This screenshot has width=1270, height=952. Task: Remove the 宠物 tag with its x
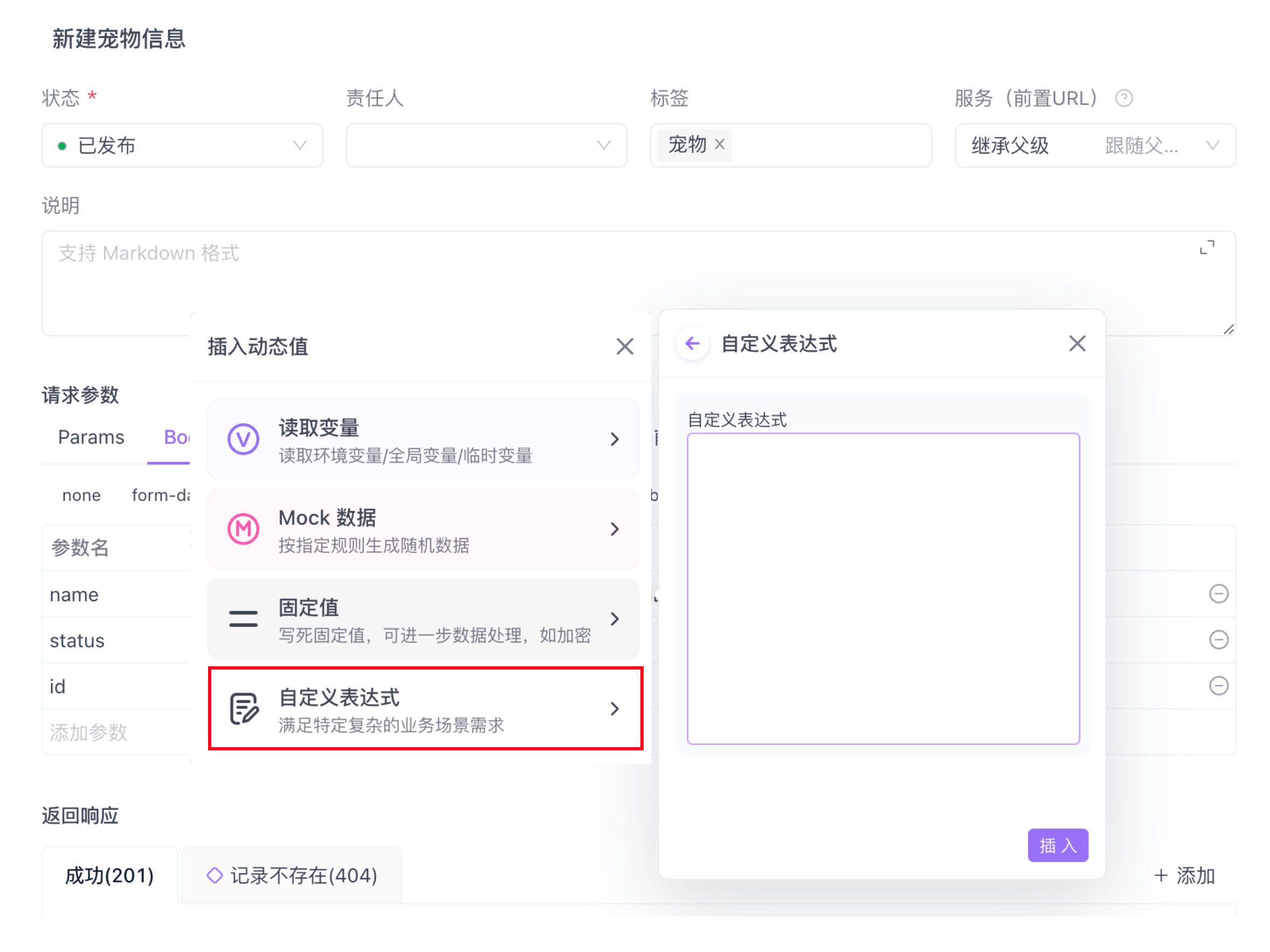point(720,144)
